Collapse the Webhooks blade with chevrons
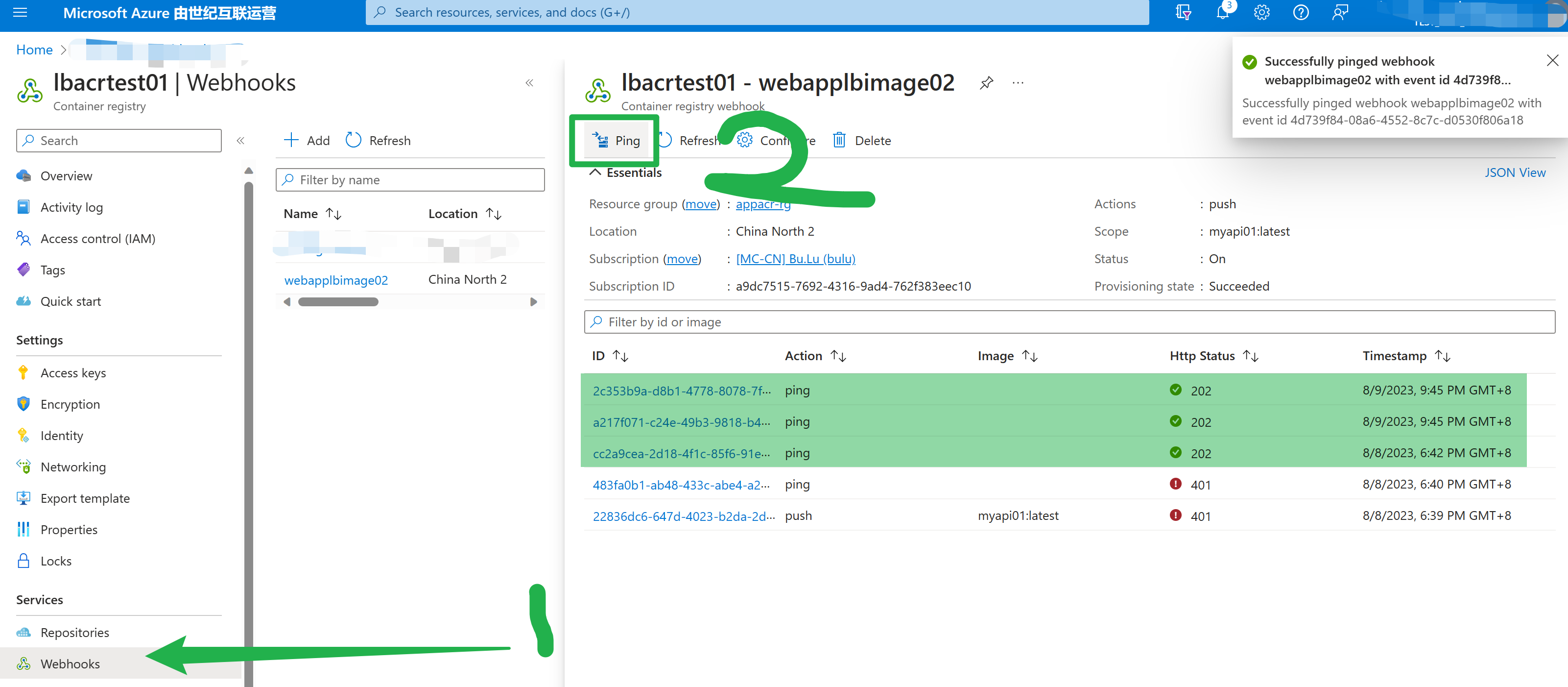The image size is (1568, 687). coord(529,83)
